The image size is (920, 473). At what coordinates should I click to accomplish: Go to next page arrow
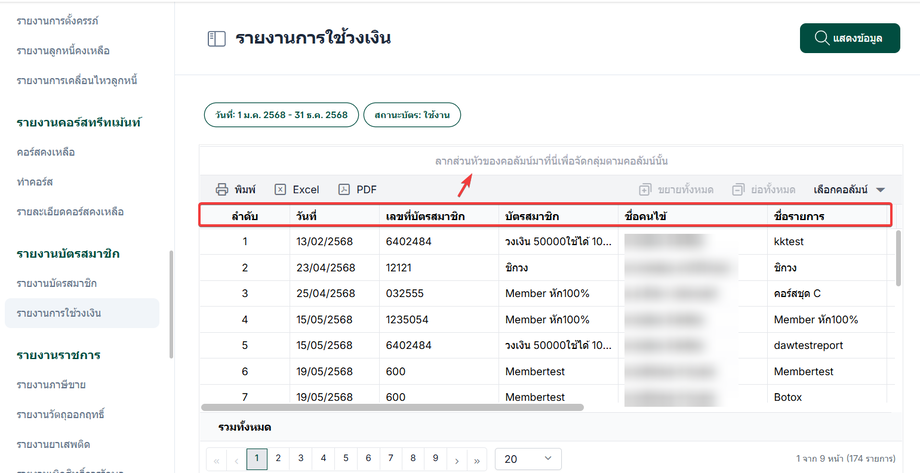click(457, 461)
